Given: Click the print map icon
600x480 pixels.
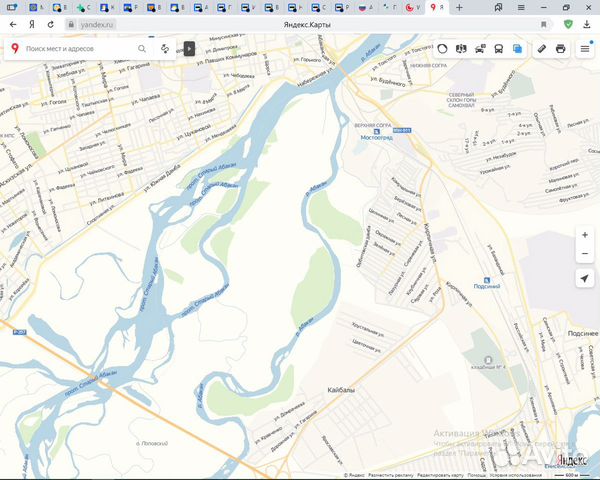Looking at the screenshot, I should tap(561, 49).
